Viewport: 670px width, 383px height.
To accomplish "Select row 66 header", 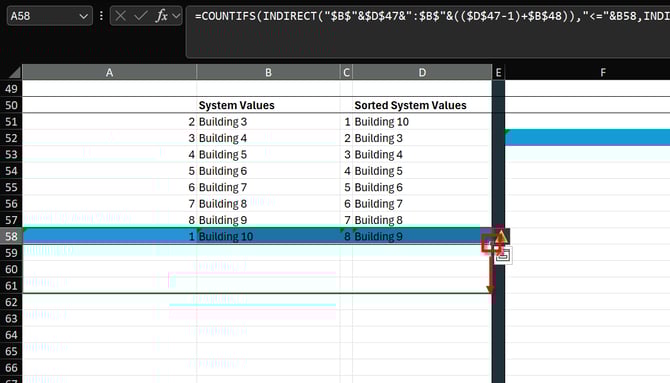I will pos(11,367).
